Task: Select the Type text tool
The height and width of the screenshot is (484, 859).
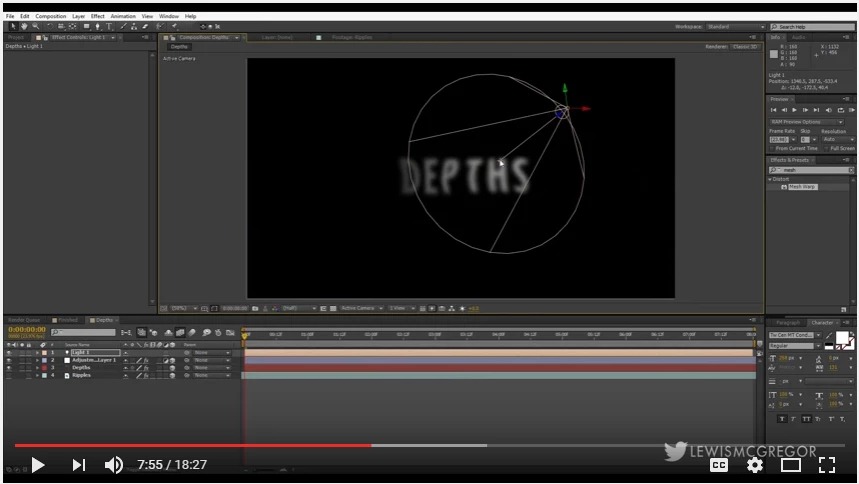Action: (x=109, y=26)
